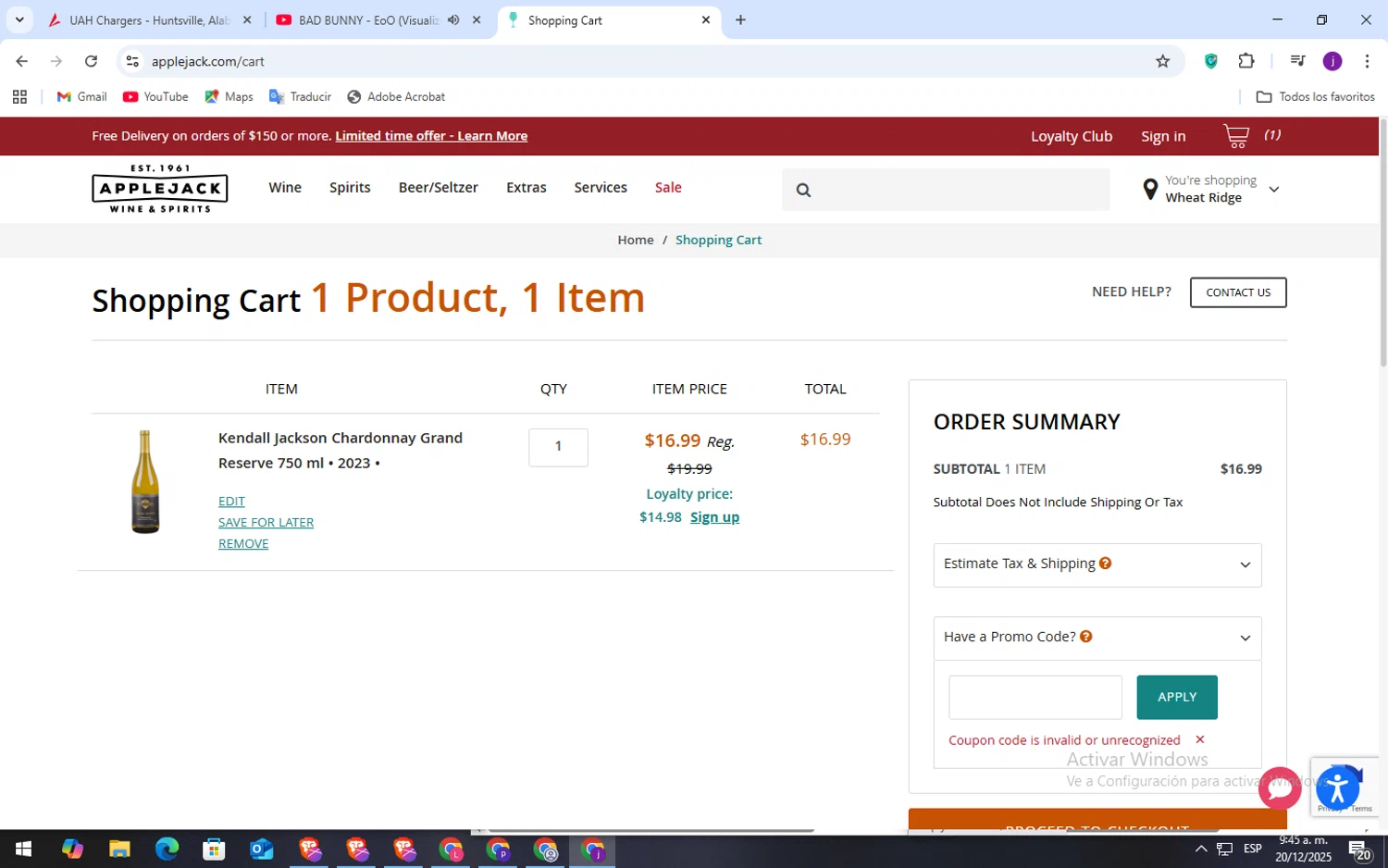Click REMOVE to delete the cart item

pyautogui.click(x=243, y=543)
